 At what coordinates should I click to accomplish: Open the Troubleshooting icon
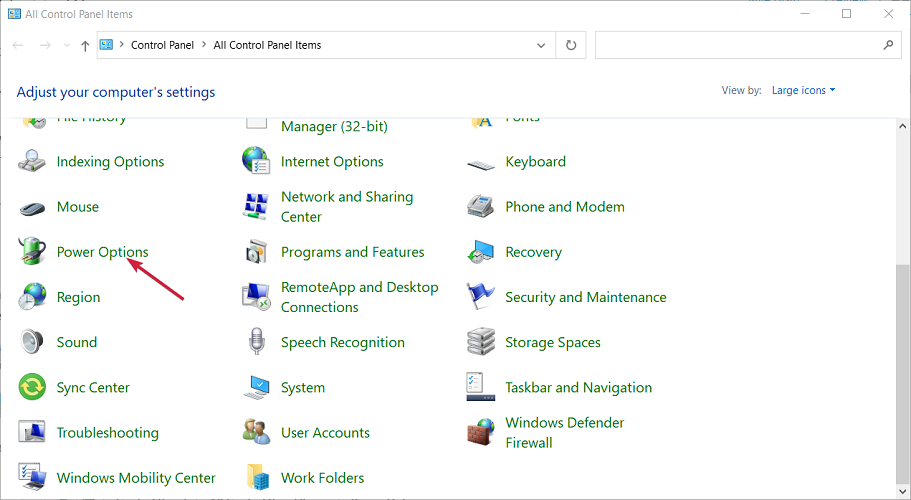[x=32, y=433]
